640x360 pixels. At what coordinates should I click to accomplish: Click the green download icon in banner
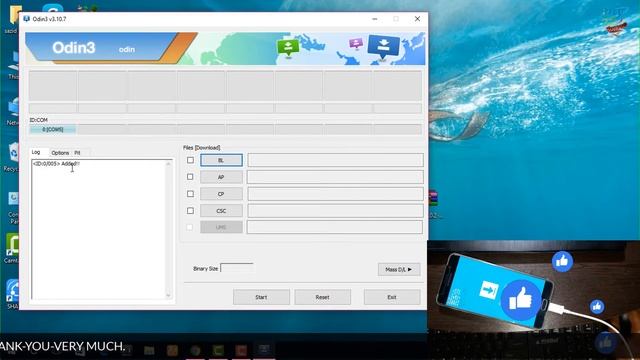(288, 47)
